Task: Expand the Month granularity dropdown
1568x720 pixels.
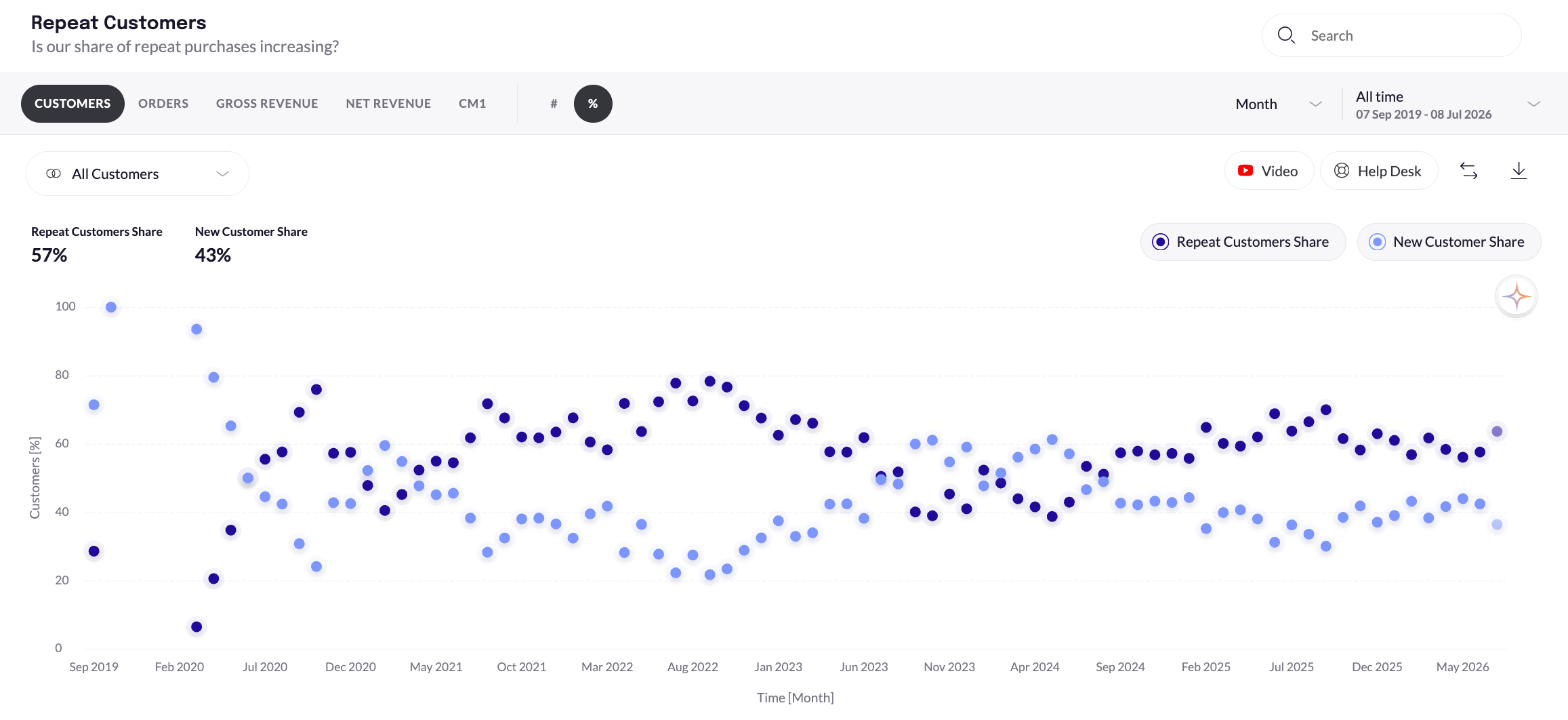Action: 1278,104
